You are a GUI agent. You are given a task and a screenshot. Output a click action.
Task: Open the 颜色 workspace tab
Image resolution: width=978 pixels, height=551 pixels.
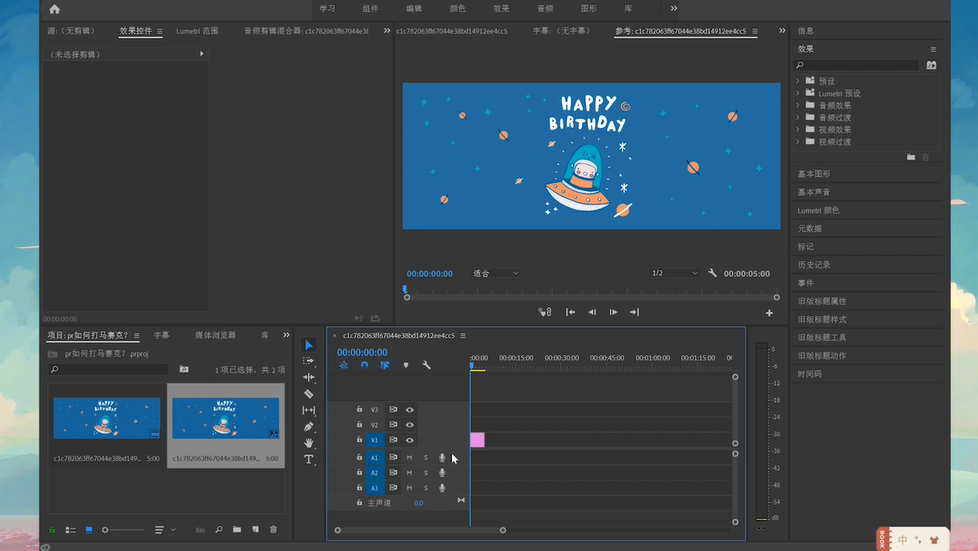tap(457, 9)
